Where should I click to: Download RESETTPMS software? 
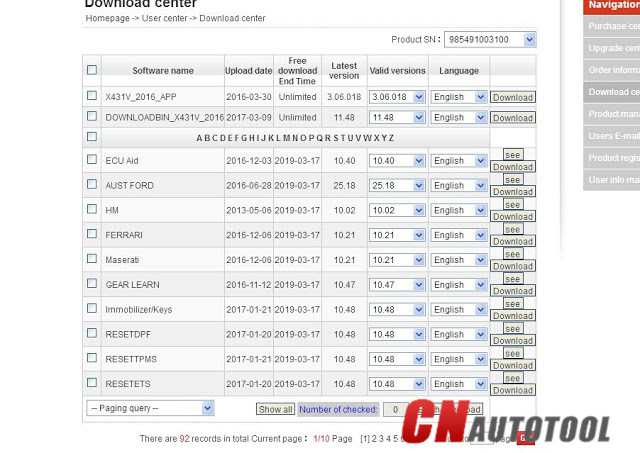(x=513, y=366)
